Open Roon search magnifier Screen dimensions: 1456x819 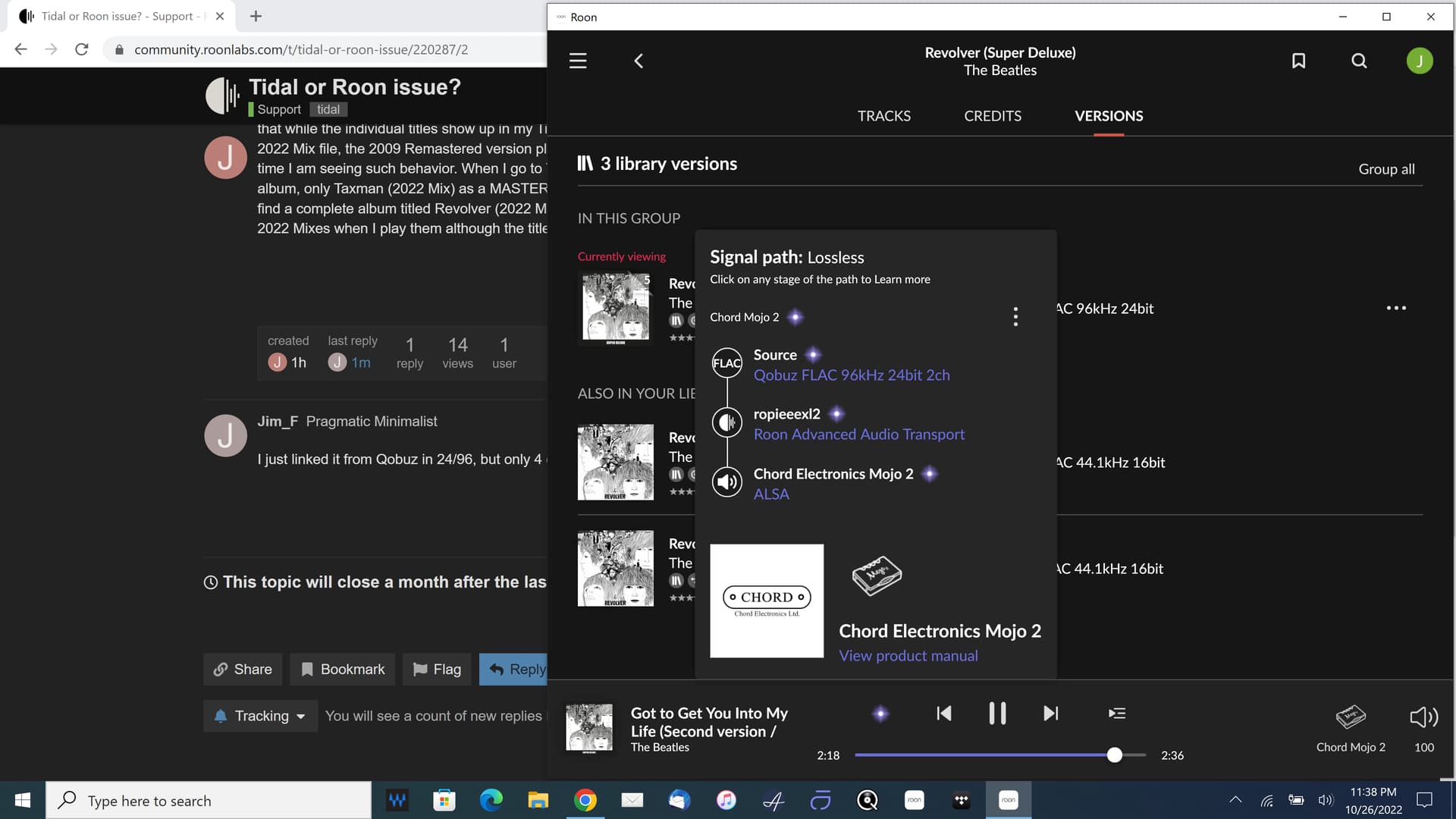tap(1359, 61)
